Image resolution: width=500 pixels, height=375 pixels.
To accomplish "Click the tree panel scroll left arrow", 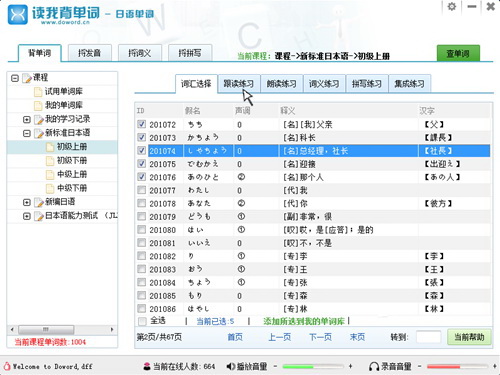I will click(12, 330).
